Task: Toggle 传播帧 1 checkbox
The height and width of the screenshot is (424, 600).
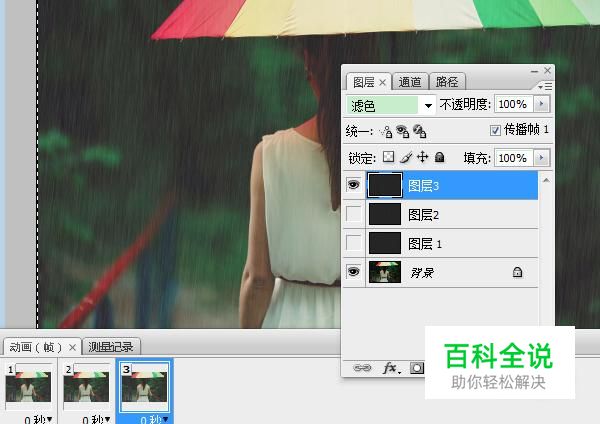Action: [x=495, y=130]
